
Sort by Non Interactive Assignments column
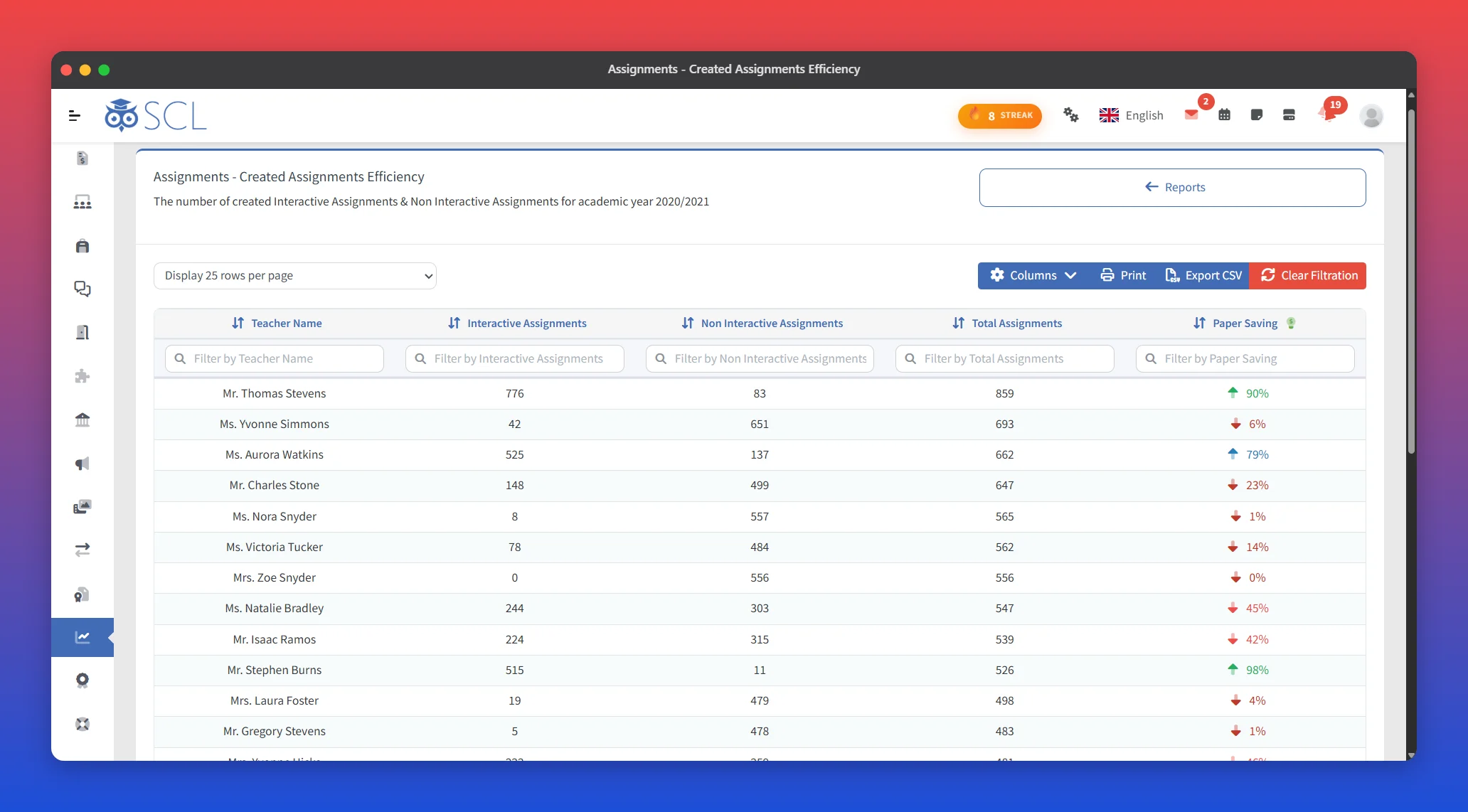tap(762, 323)
